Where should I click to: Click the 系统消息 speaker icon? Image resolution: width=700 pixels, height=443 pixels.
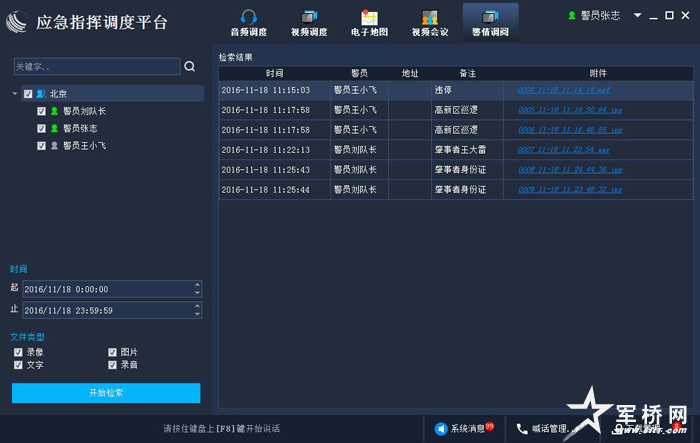tap(441, 428)
